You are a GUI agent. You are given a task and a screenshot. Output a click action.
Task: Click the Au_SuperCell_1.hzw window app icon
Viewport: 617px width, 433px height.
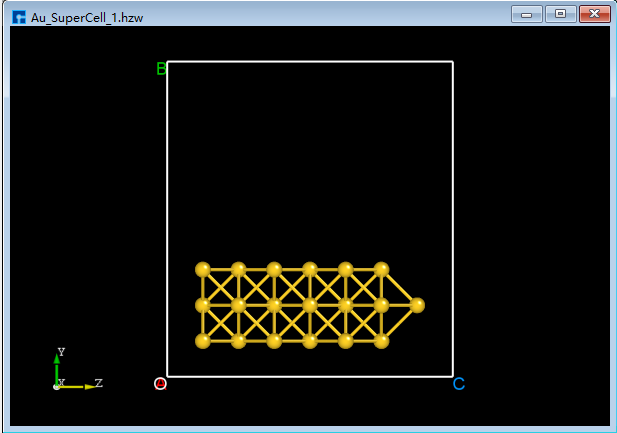click(18, 17)
